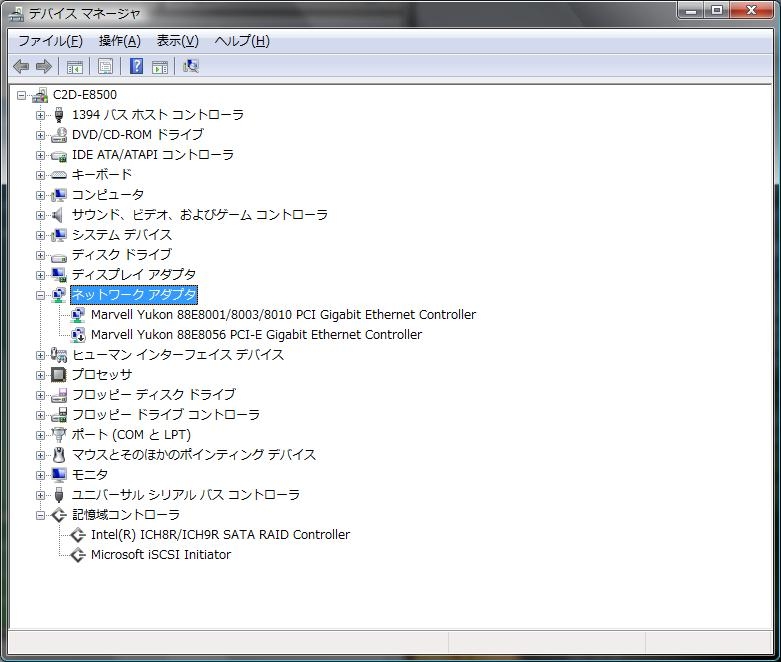The width and height of the screenshot is (781, 662).
Task: Expand the ディスプレイ アダプタ node
Action: 40,275
